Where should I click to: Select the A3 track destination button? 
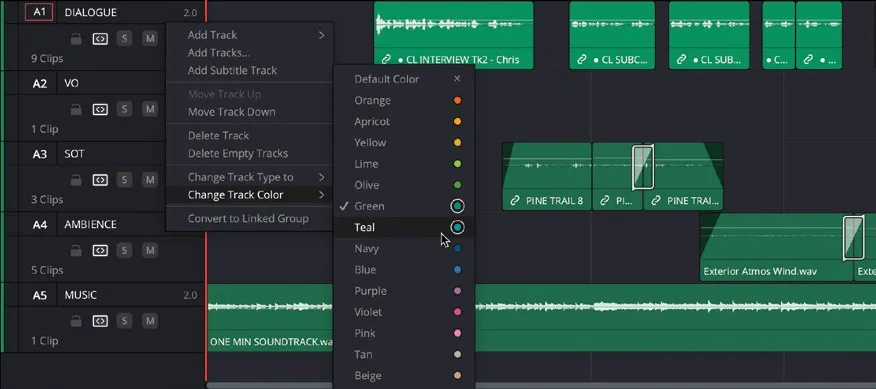39,154
